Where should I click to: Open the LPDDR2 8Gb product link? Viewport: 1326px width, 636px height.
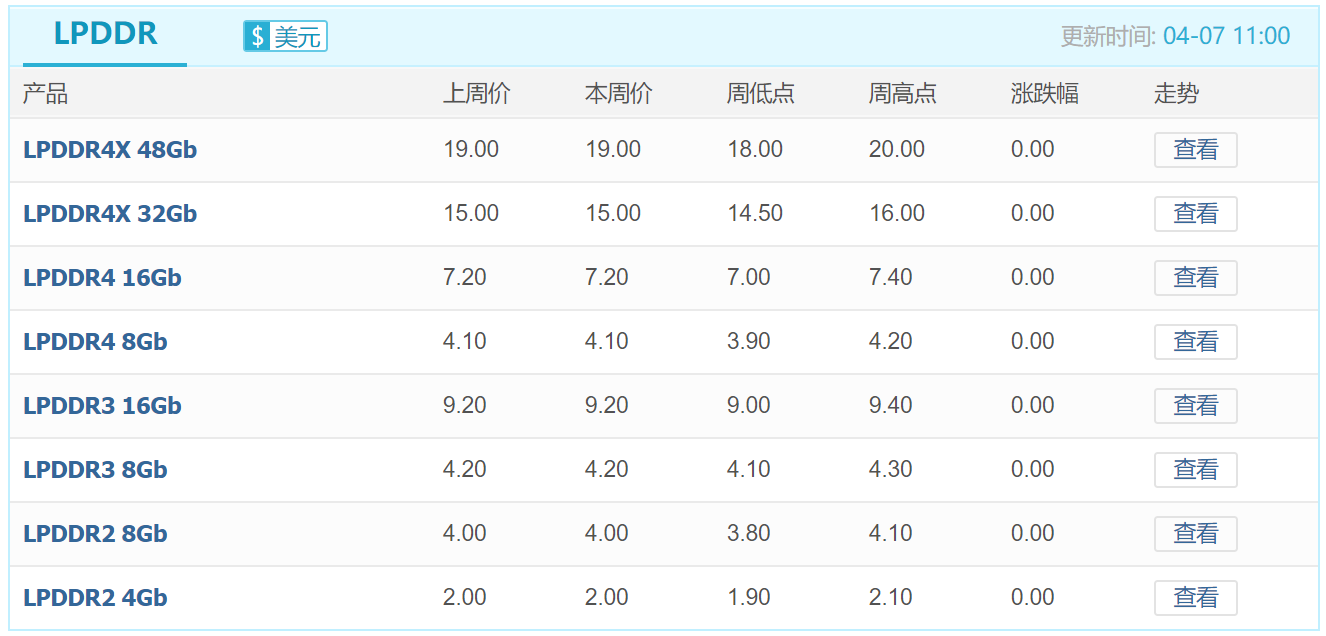(95, 534)
